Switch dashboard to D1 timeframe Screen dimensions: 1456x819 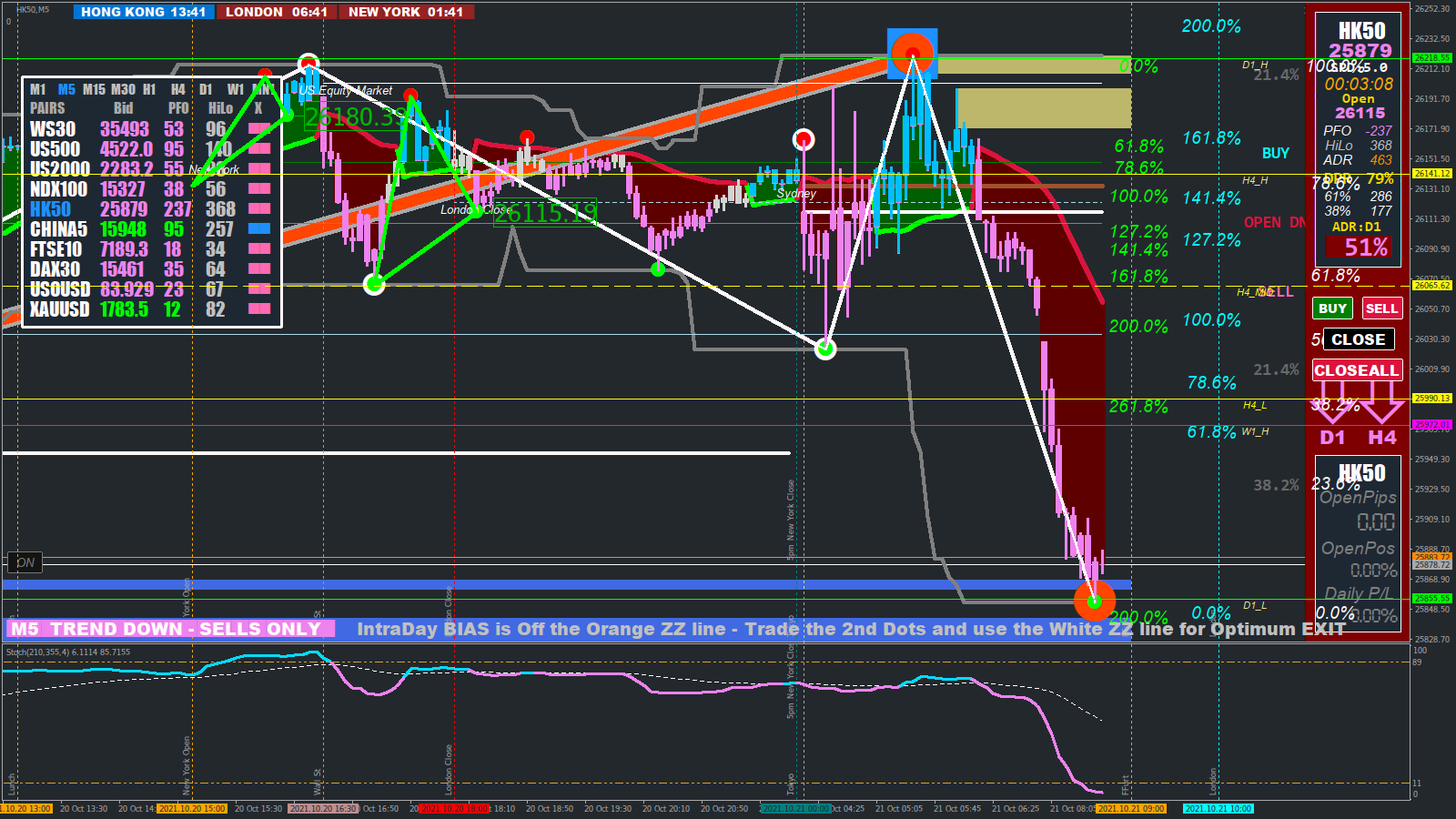(x=207, y=89)
